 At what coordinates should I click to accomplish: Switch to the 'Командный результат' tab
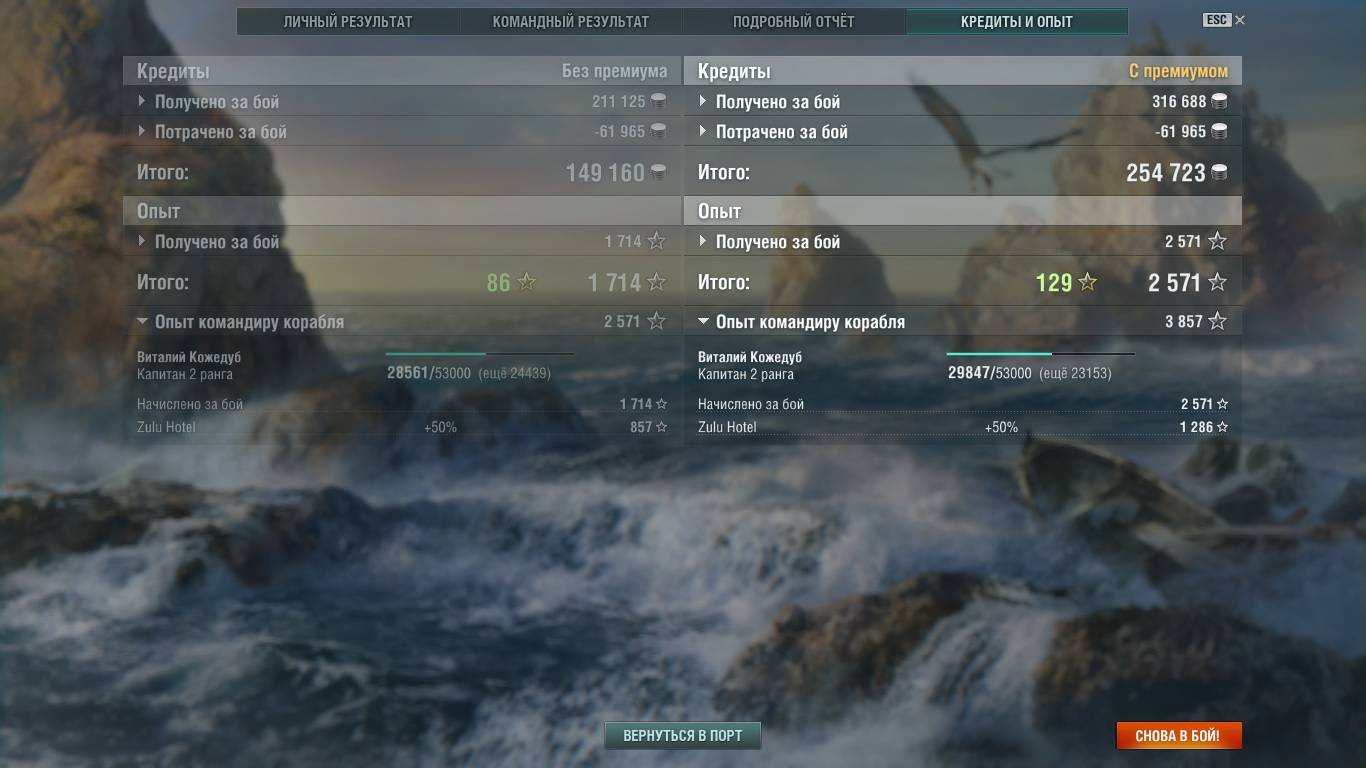[x=571, y=21]
